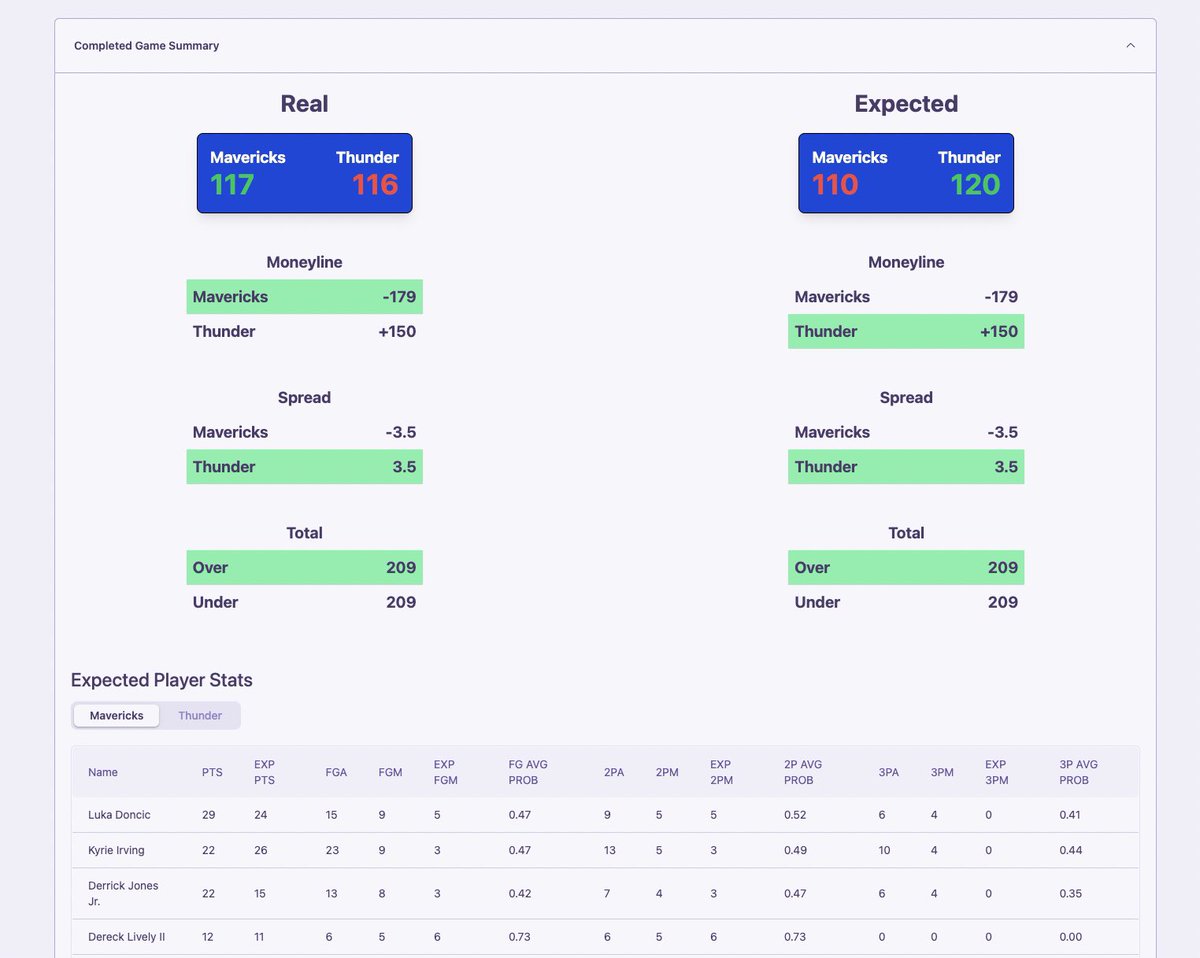This screenshot has width=1200, height=958.
Task: Click the Expected heading
Action: 906,104
